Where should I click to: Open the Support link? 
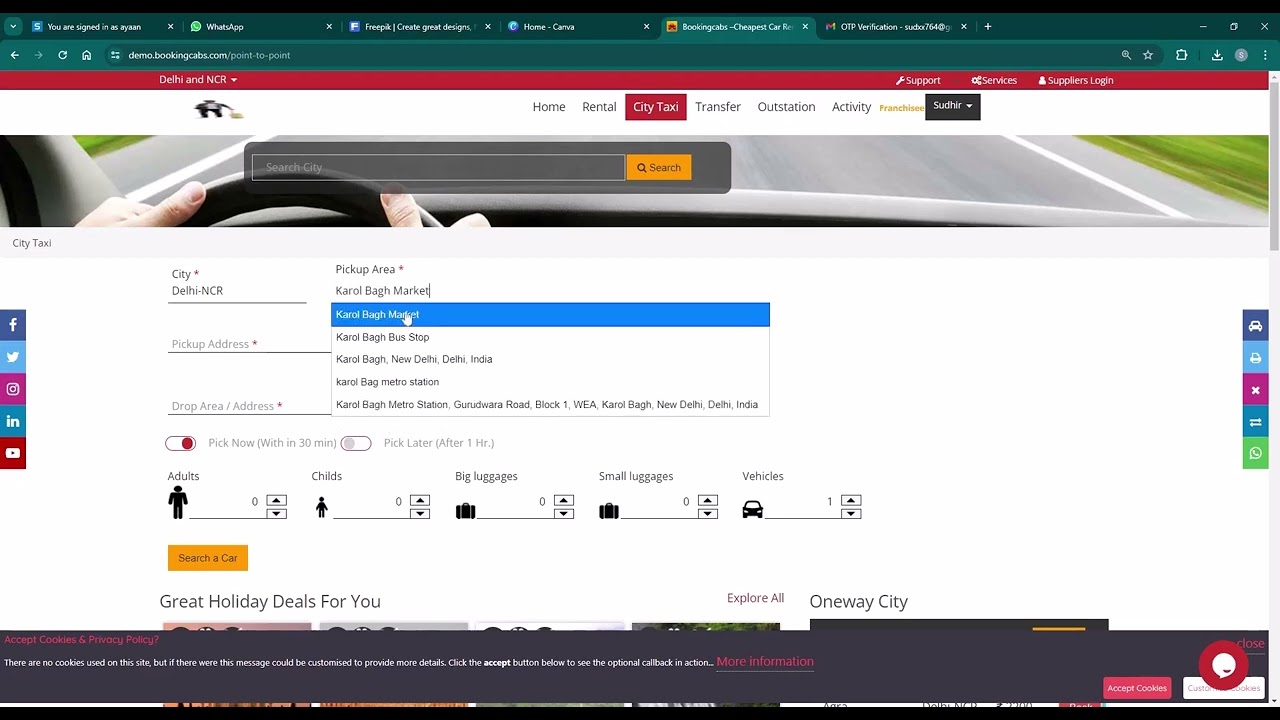tap(918, 80)
